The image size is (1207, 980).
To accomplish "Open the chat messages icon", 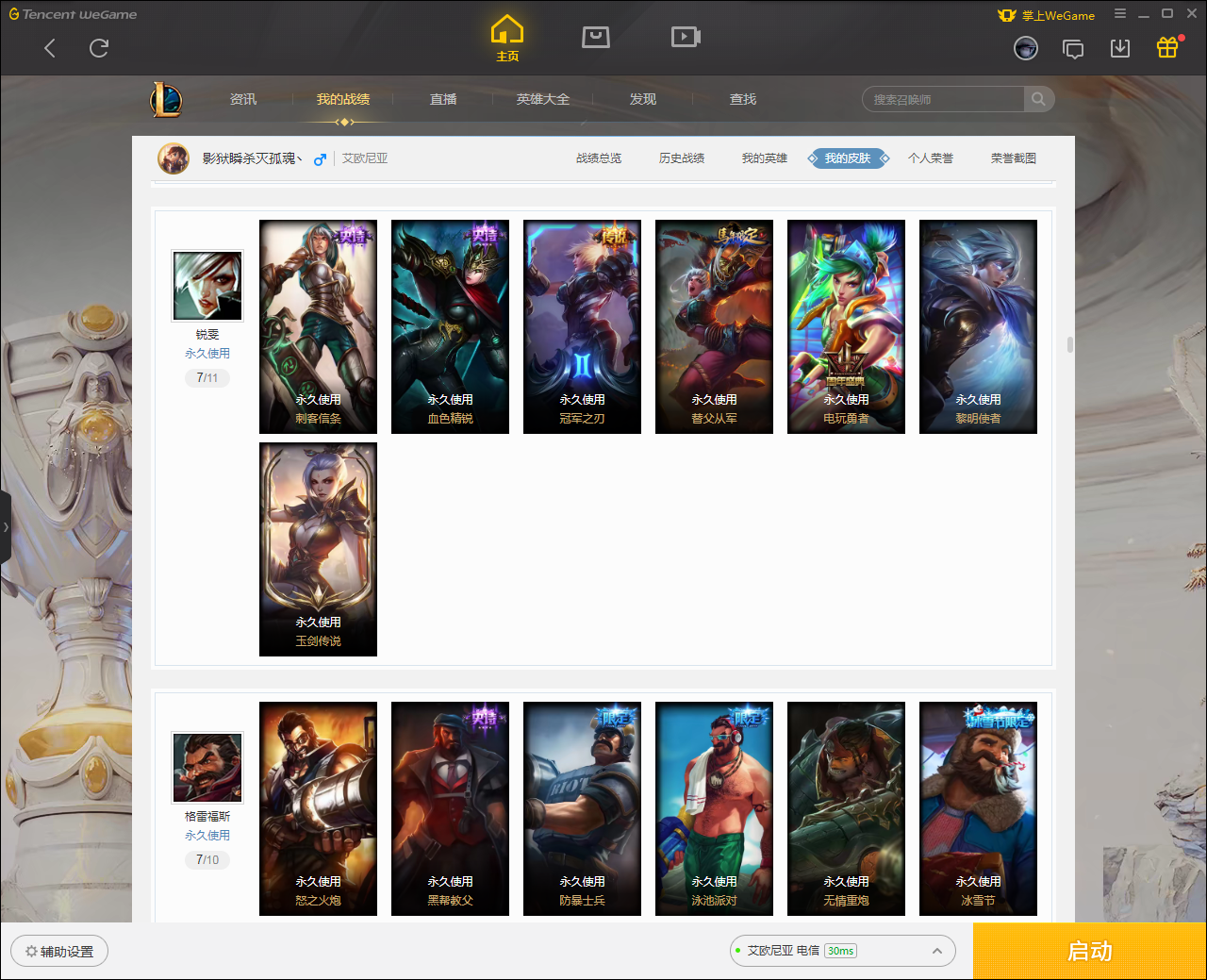I will 1073,48.
